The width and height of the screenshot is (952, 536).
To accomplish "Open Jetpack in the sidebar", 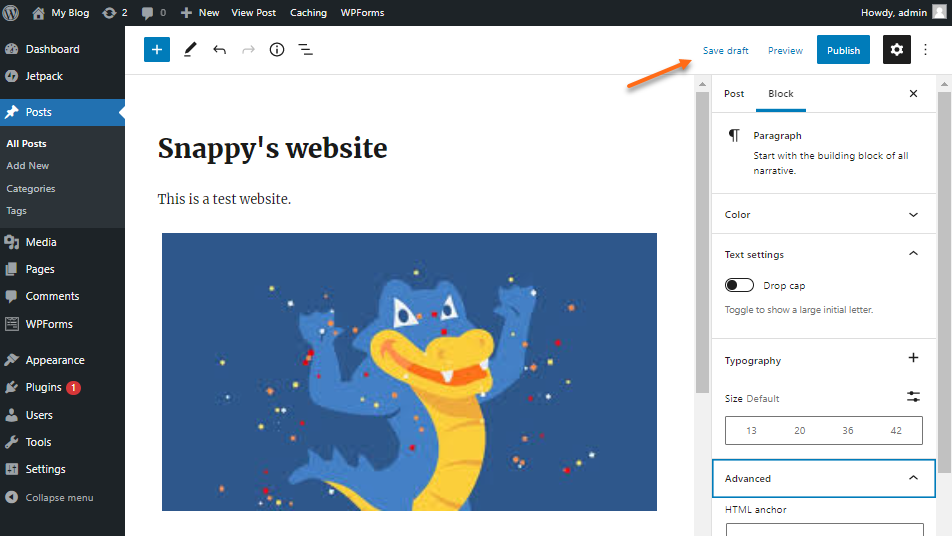I will (62, 76).
